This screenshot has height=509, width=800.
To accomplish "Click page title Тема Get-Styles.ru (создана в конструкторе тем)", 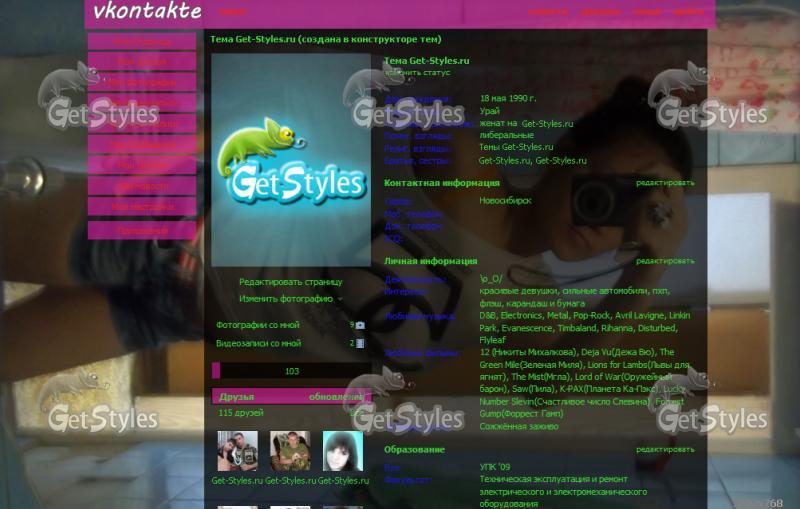I will point(326,39).
